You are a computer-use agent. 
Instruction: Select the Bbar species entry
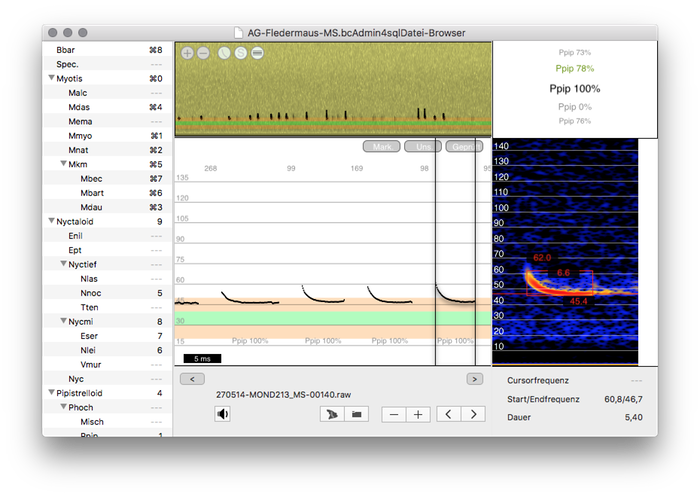67,49
